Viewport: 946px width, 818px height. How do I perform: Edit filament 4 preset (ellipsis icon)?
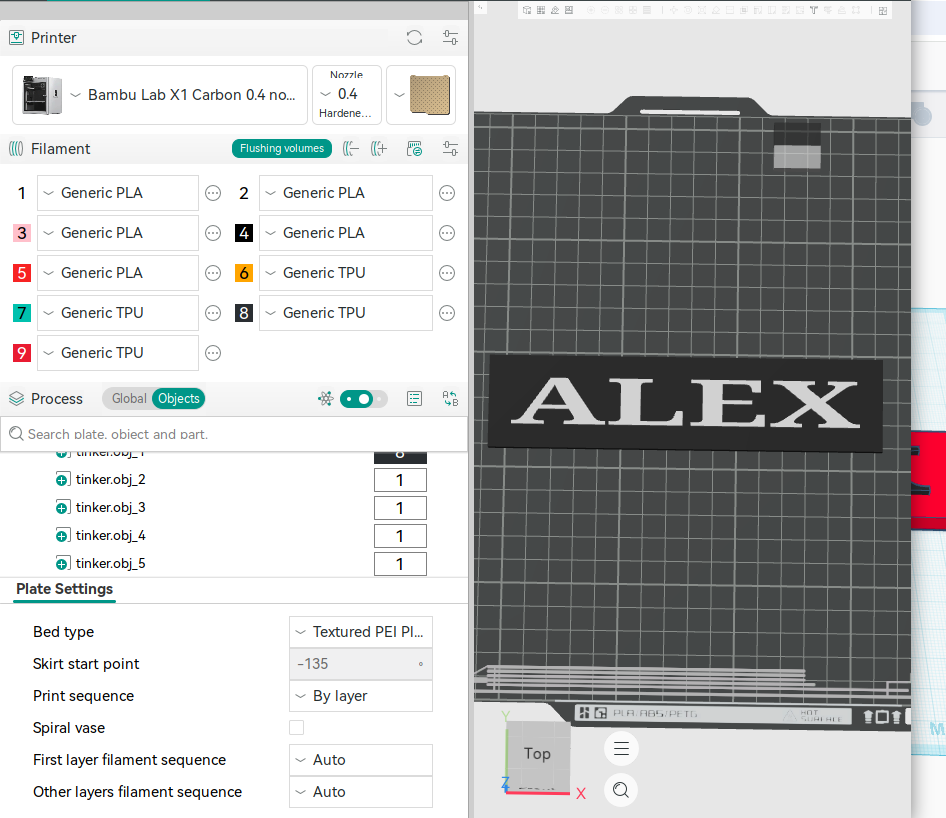click(447, 233)
